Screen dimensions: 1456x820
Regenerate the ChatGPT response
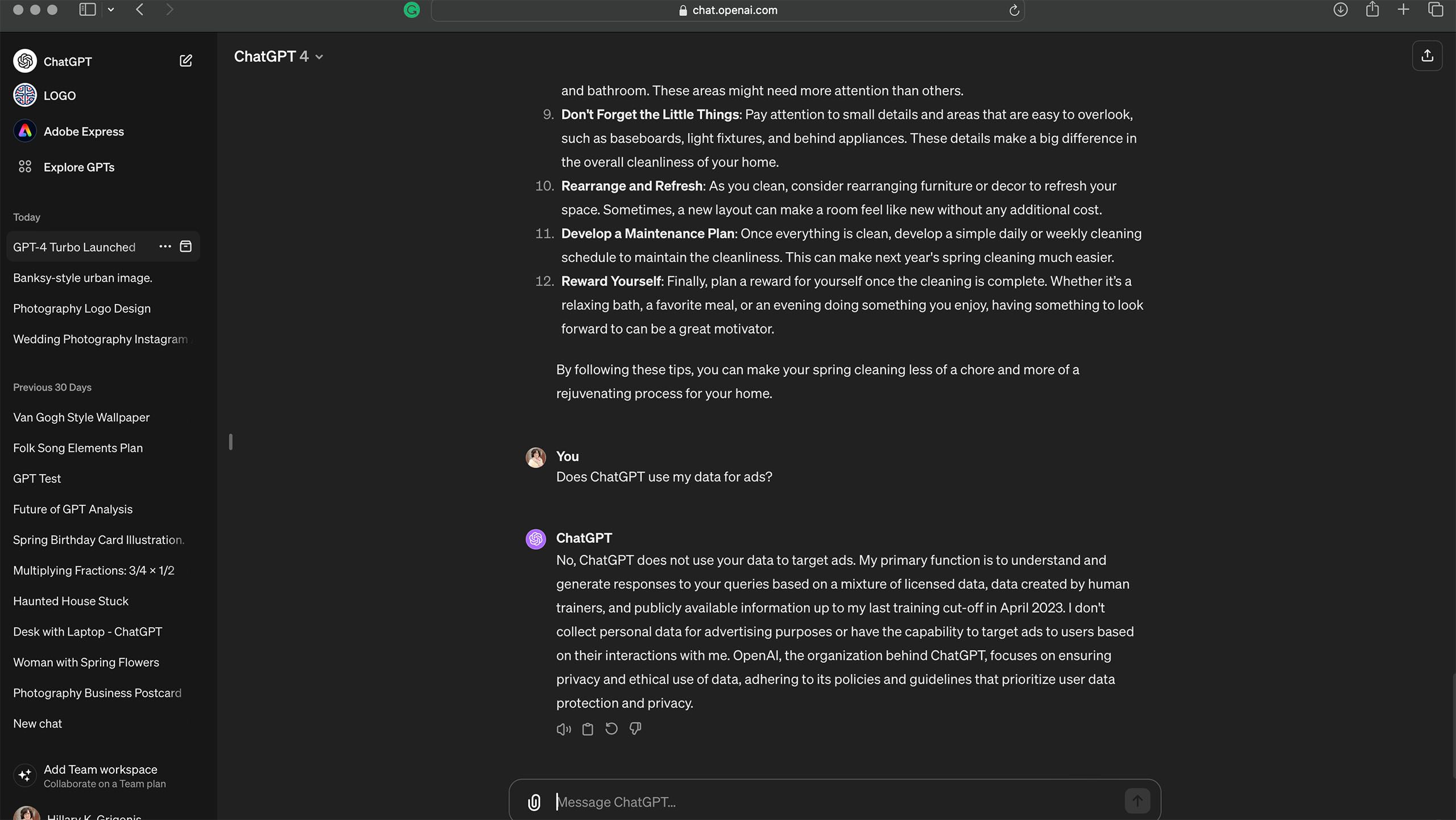point(611,729)
